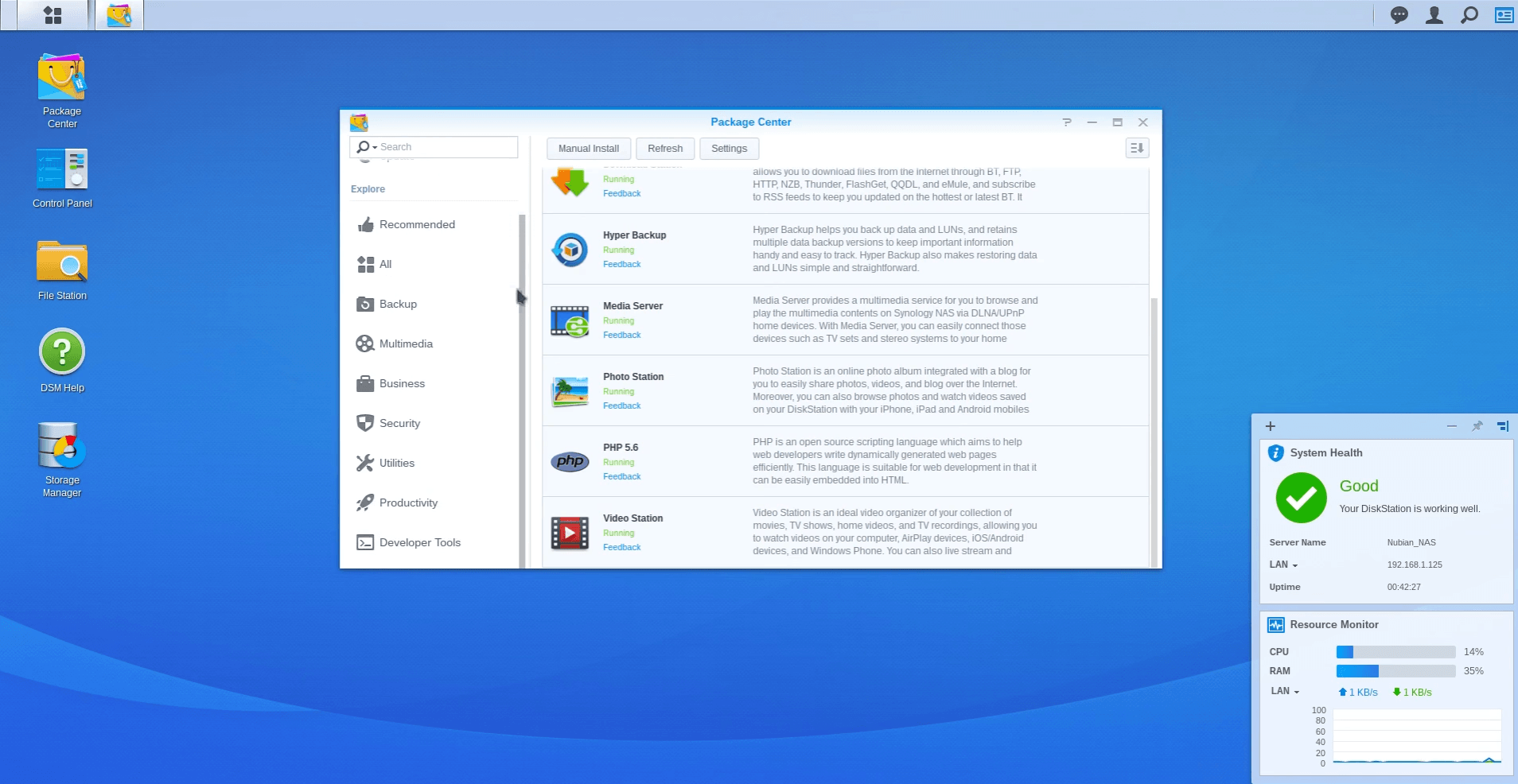Viewport: 1518px width, 784px height.
Task: Click the Manual Install button
Action: (x=589, y=148)
